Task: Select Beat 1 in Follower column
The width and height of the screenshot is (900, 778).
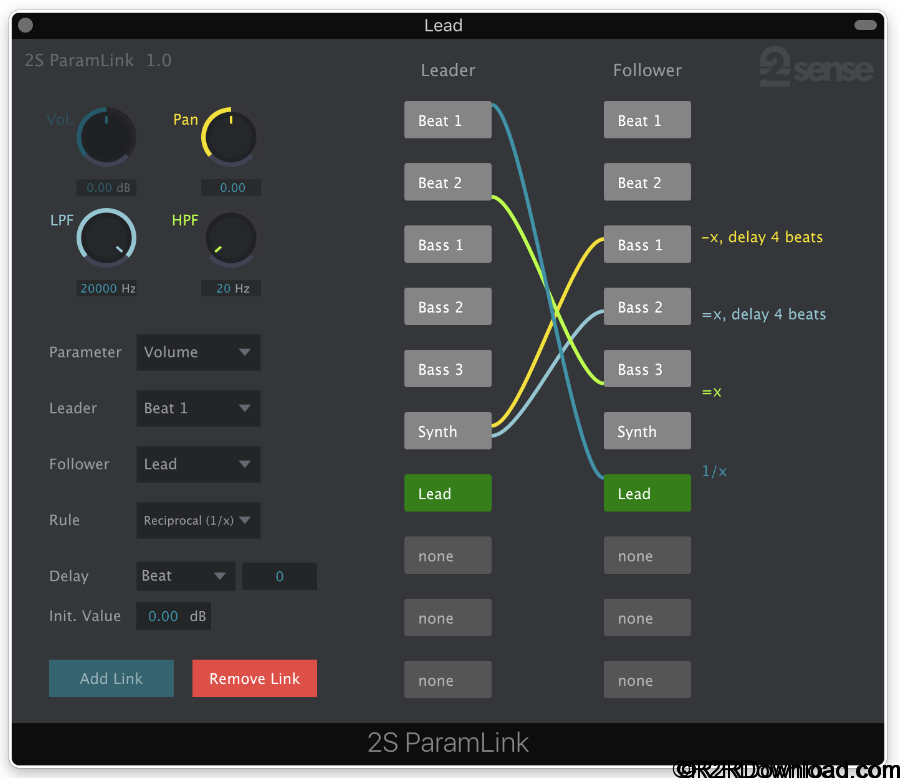Action: click(x=647, y=120)
